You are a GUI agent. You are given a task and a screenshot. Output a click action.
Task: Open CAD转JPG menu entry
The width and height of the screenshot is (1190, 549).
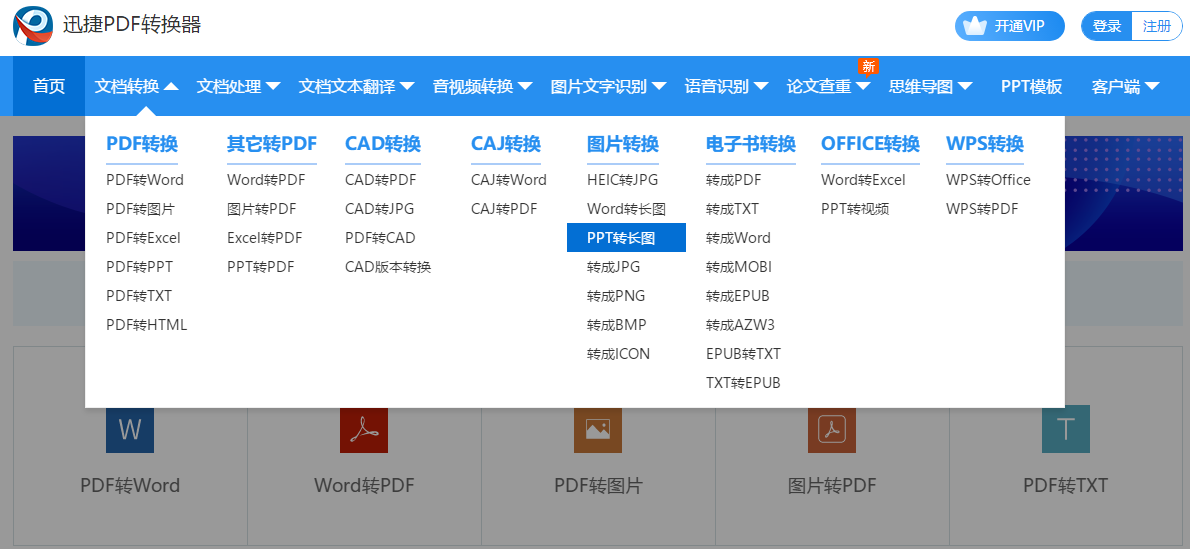pyautogui.click(x=379, y=209)
